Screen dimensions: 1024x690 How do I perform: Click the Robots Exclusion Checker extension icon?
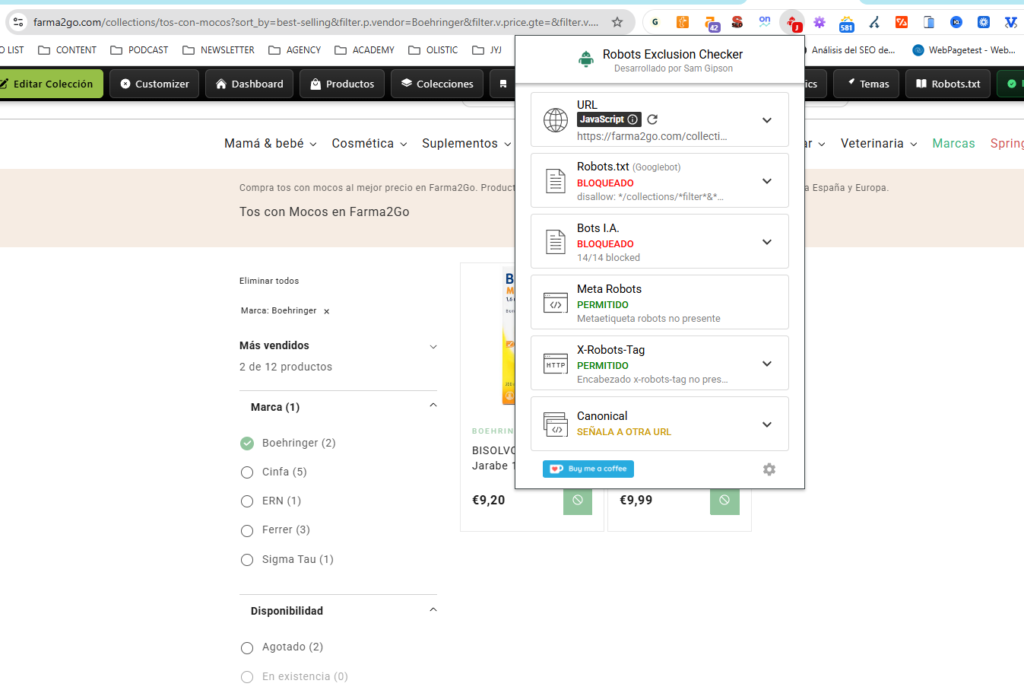pos(793,23)
